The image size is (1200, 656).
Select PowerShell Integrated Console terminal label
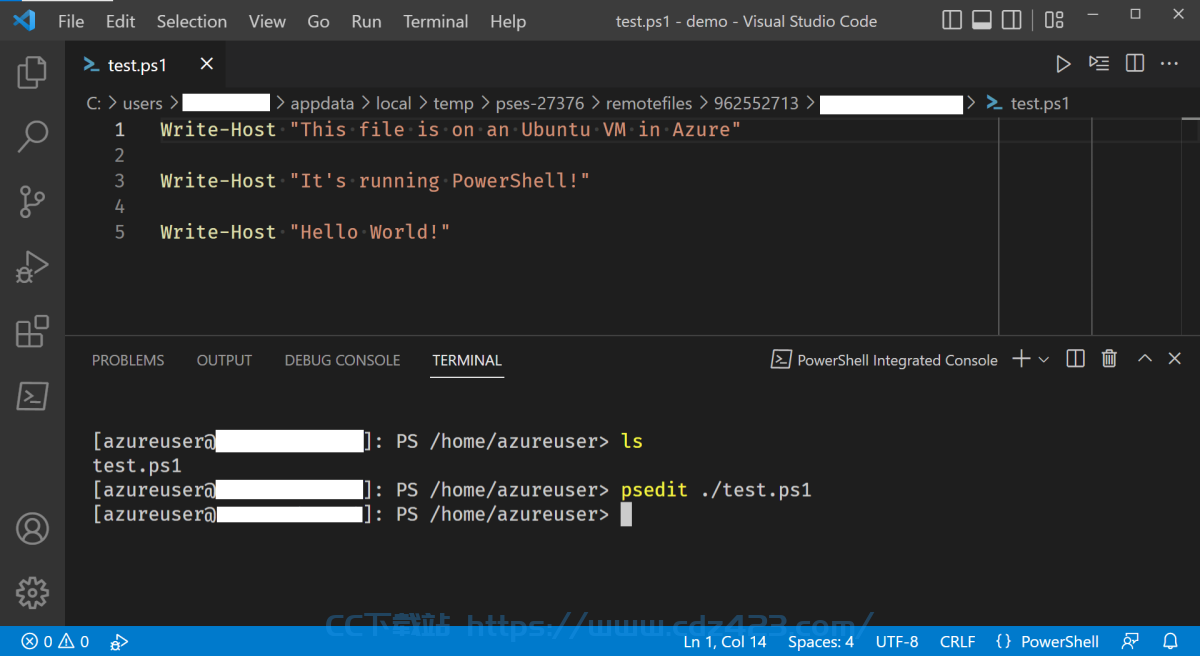pyautogui.click(x=884, y=360)
